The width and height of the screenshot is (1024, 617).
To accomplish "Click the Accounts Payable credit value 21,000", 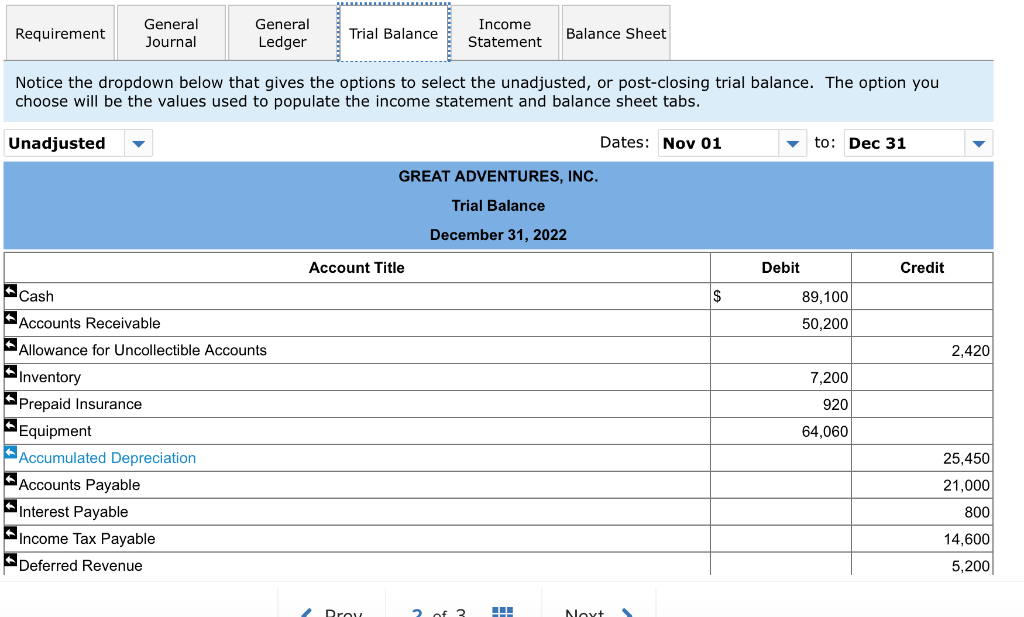I will (967, 486).
